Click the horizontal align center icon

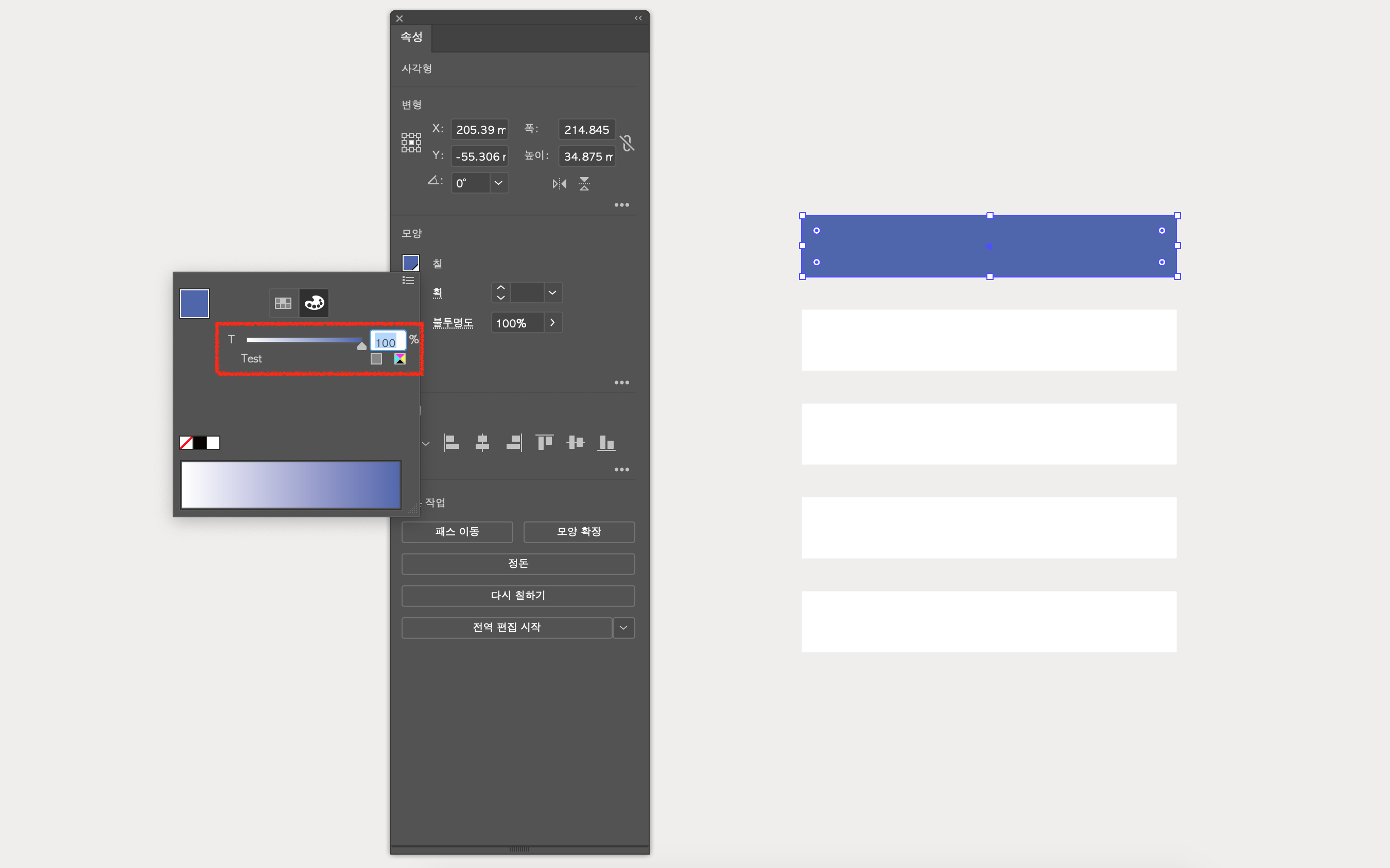[482, 443]
